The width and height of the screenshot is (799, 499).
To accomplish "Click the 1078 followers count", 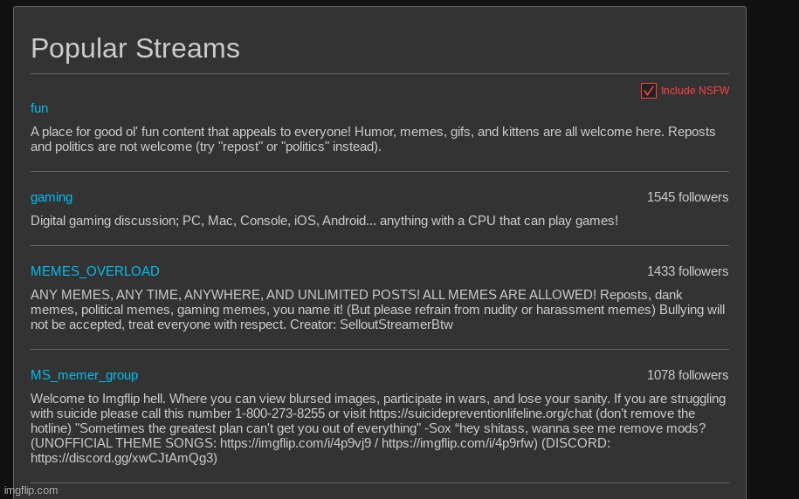I will 687,375.
